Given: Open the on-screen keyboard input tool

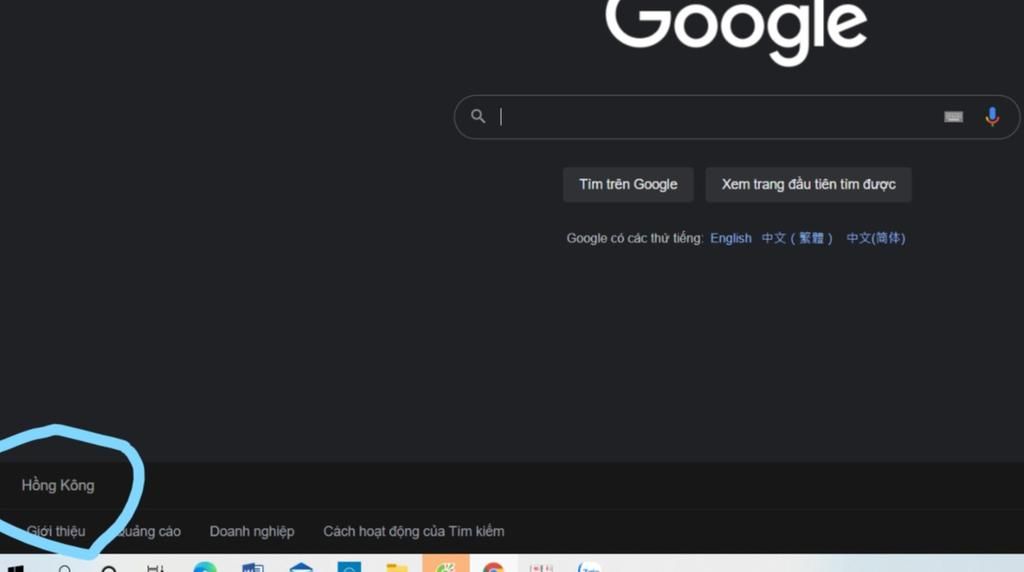Looking at the screenshot, I should coord(953,117).
